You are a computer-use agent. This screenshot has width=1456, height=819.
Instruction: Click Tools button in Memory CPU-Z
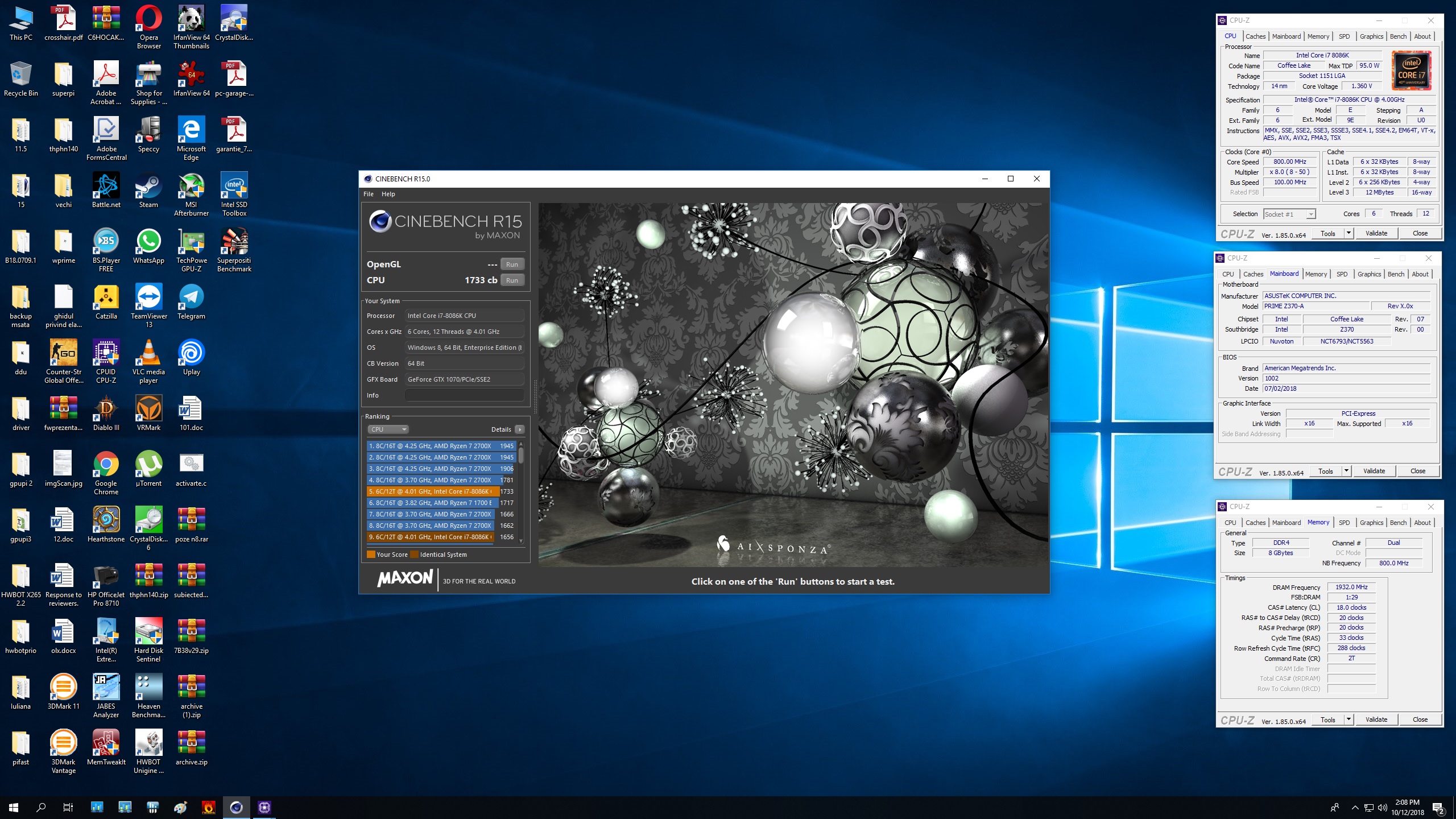[1327, 719]
